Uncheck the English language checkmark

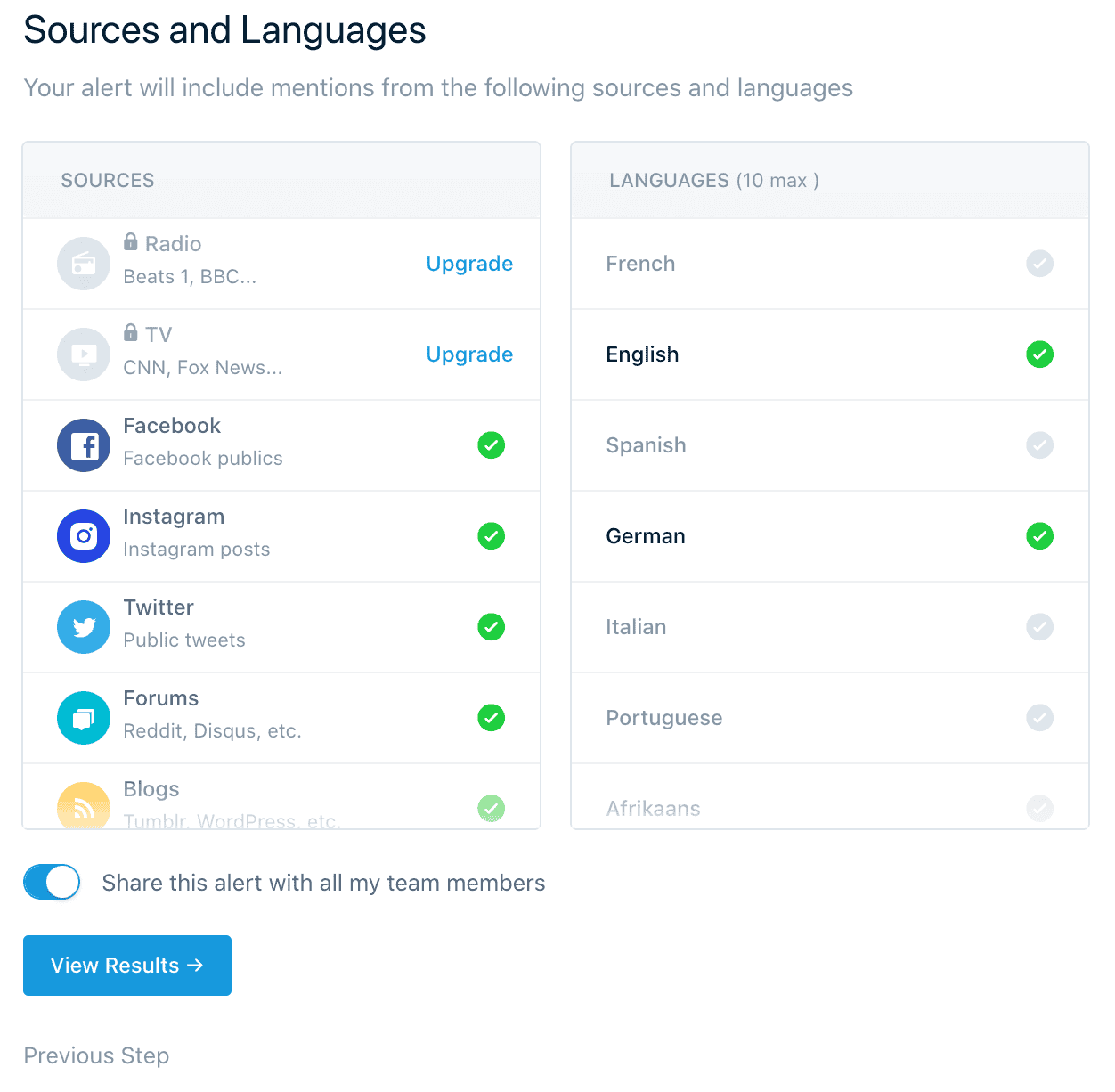click(x=1039, y=354)
